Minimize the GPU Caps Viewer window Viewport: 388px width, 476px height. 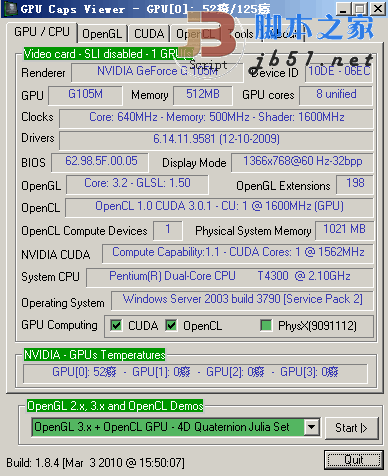[342, 9]
